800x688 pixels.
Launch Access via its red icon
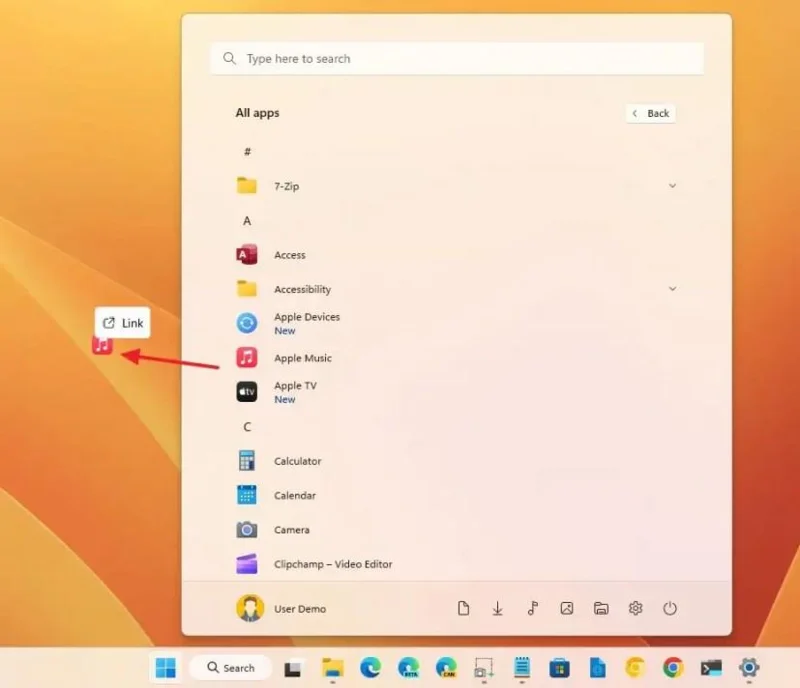246,255
